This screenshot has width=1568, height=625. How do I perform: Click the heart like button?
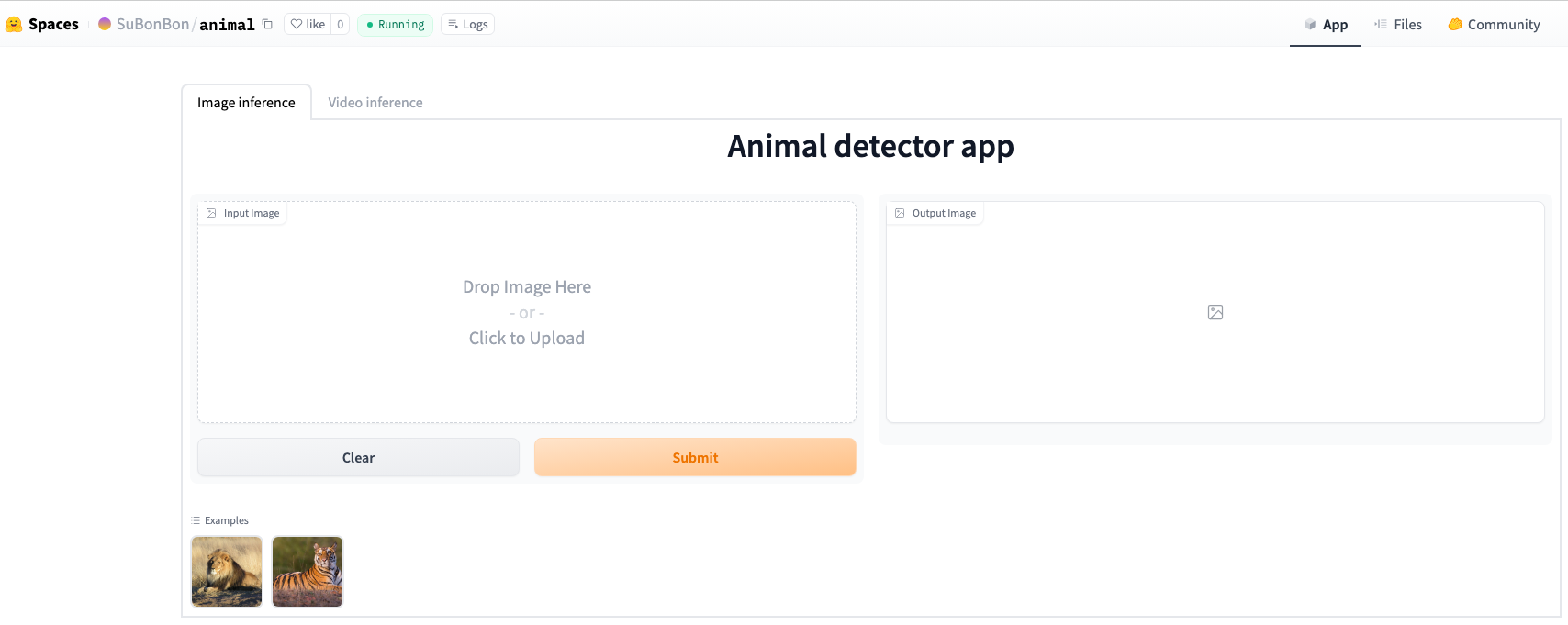[308, 24]
